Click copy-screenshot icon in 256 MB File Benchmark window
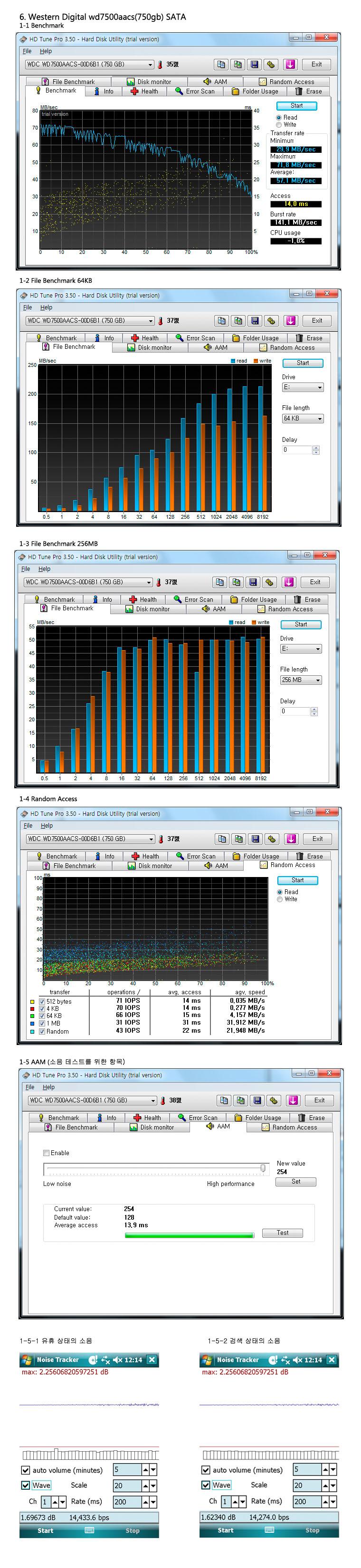This screenshot has width=361, height=1568. click(x=236, y=582)
